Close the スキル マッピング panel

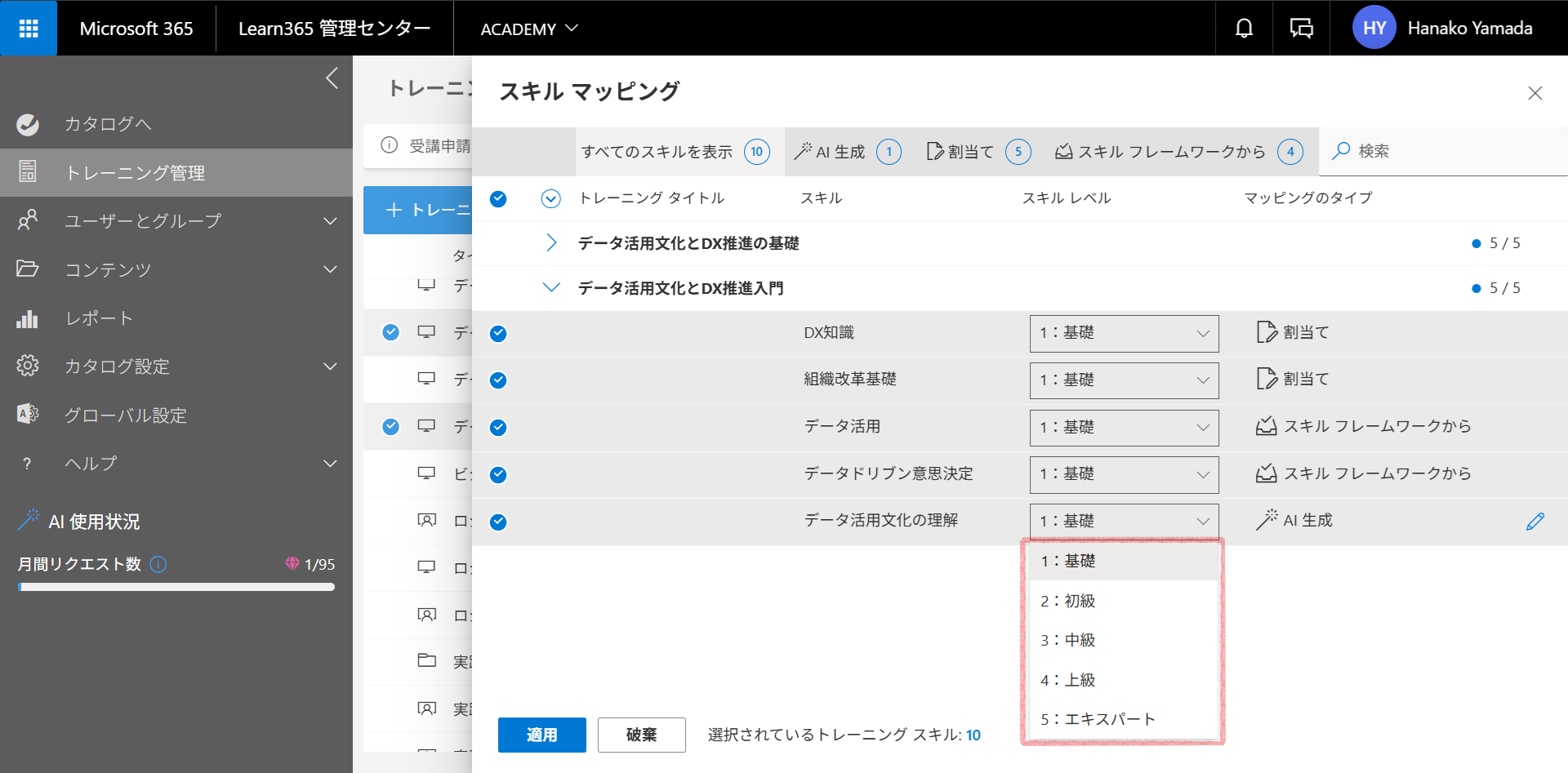(x=1535, y=93)
